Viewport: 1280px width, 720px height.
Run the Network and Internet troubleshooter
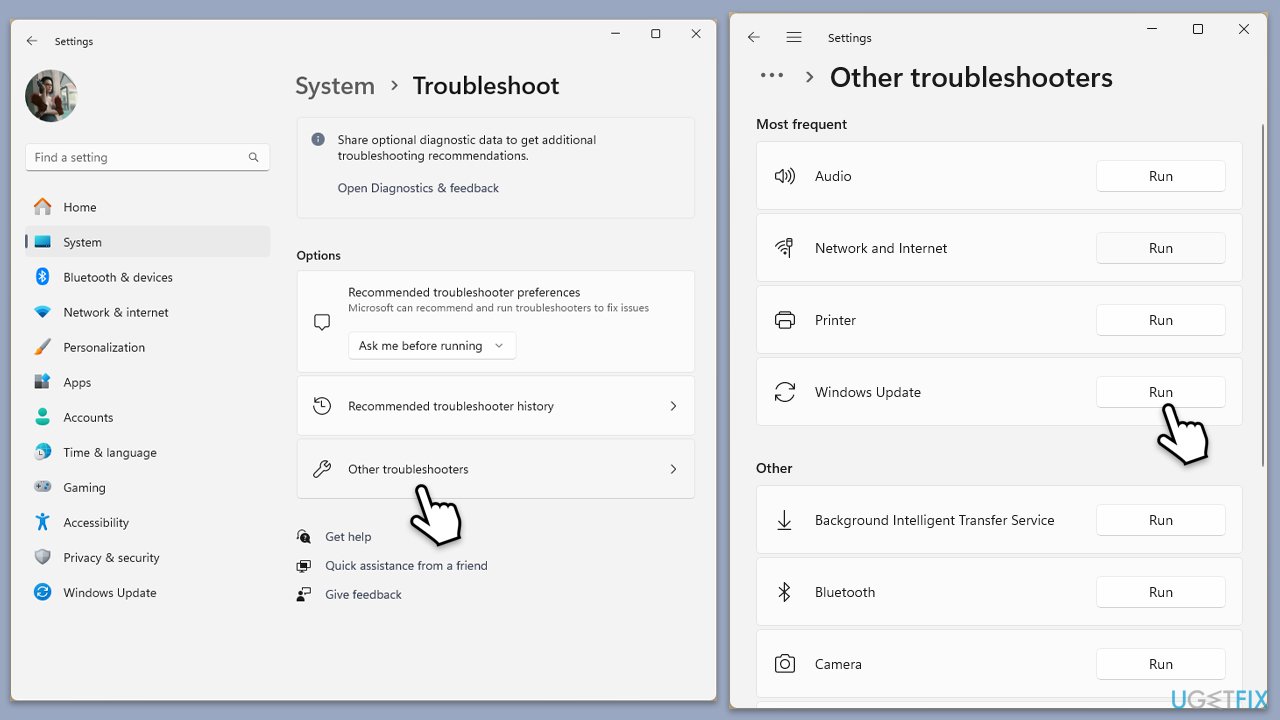[x=1161, y=248]
